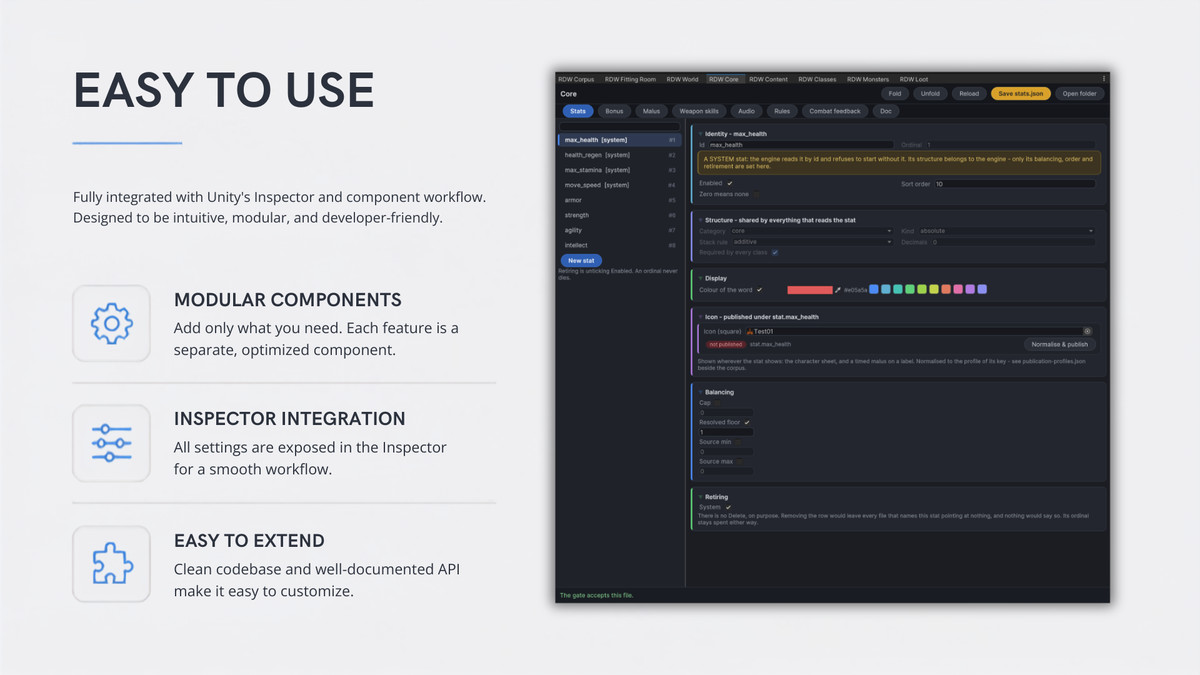Pick the yellow preset colour swatch
The image size is (1200, 675).
tap(934, 290)
